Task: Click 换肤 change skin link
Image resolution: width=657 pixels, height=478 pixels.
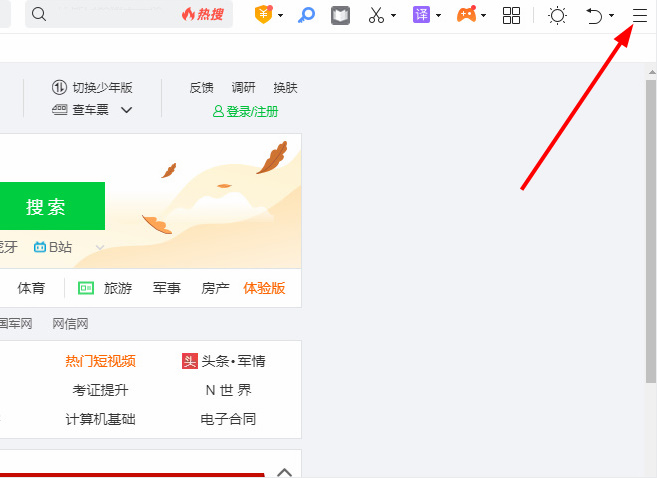Action: click(x=285, y=88)
